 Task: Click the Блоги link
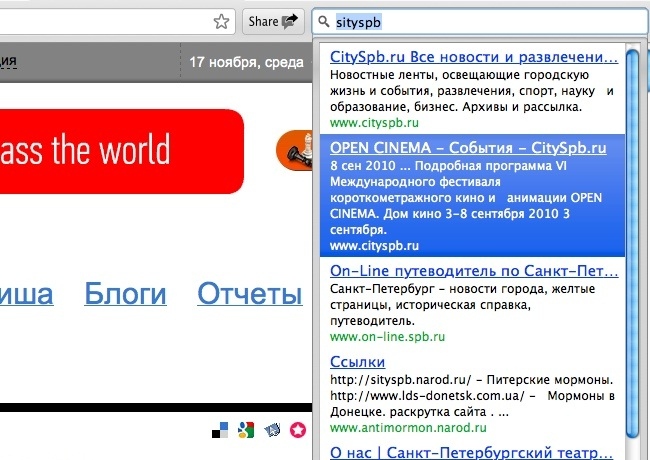(125, 294)
